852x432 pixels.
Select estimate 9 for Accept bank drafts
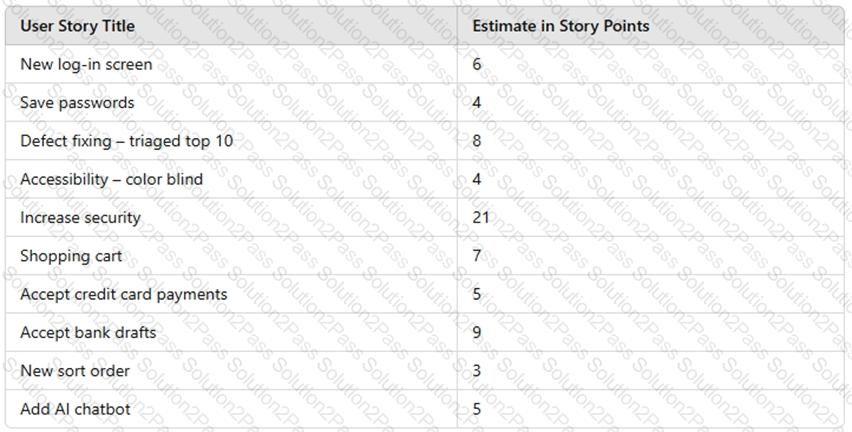pyautogui.click(x=477, y=333)
